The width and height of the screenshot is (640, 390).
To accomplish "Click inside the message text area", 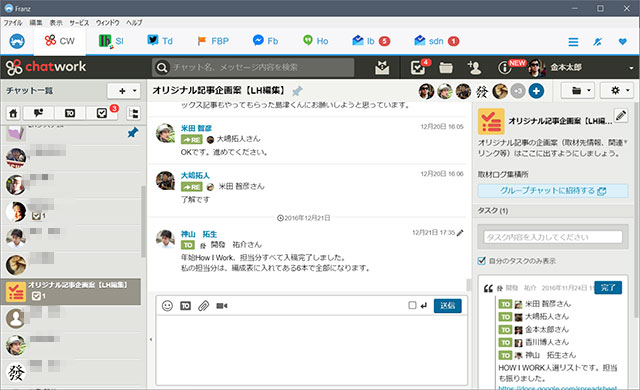I will click(x=312, y=350).
